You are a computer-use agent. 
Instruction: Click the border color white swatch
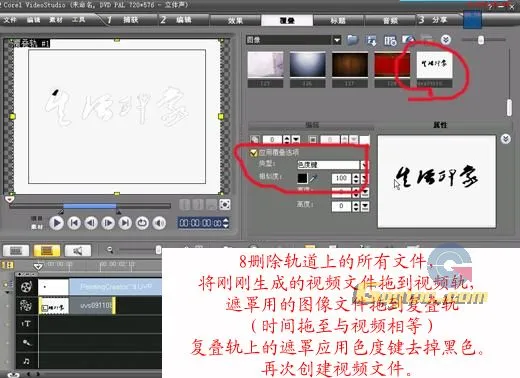point(364,139)
